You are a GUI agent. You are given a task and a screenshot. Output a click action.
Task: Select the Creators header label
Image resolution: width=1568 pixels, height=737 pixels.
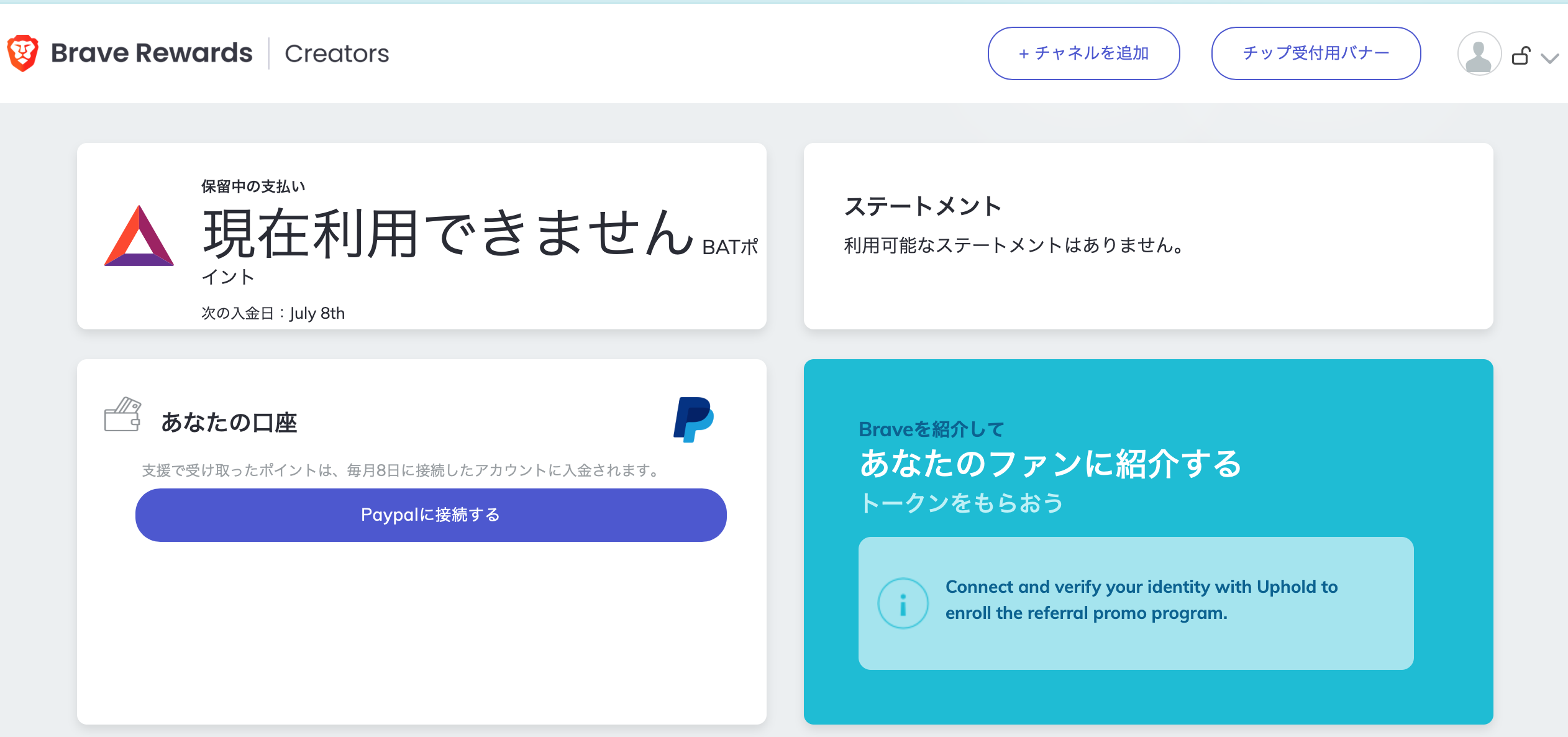click(x=337, y=54)
